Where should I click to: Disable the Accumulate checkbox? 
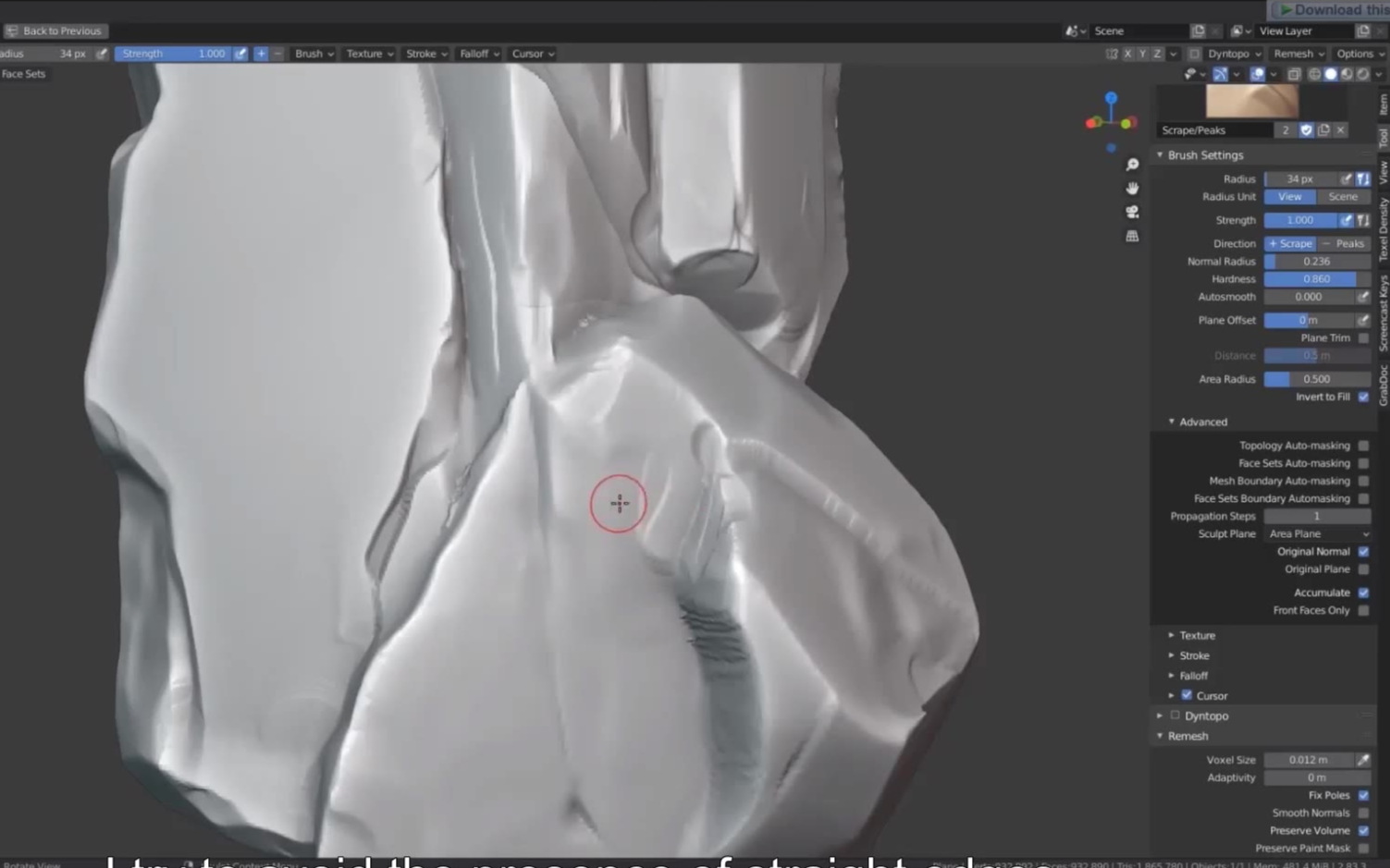[x=1363, y=593]
